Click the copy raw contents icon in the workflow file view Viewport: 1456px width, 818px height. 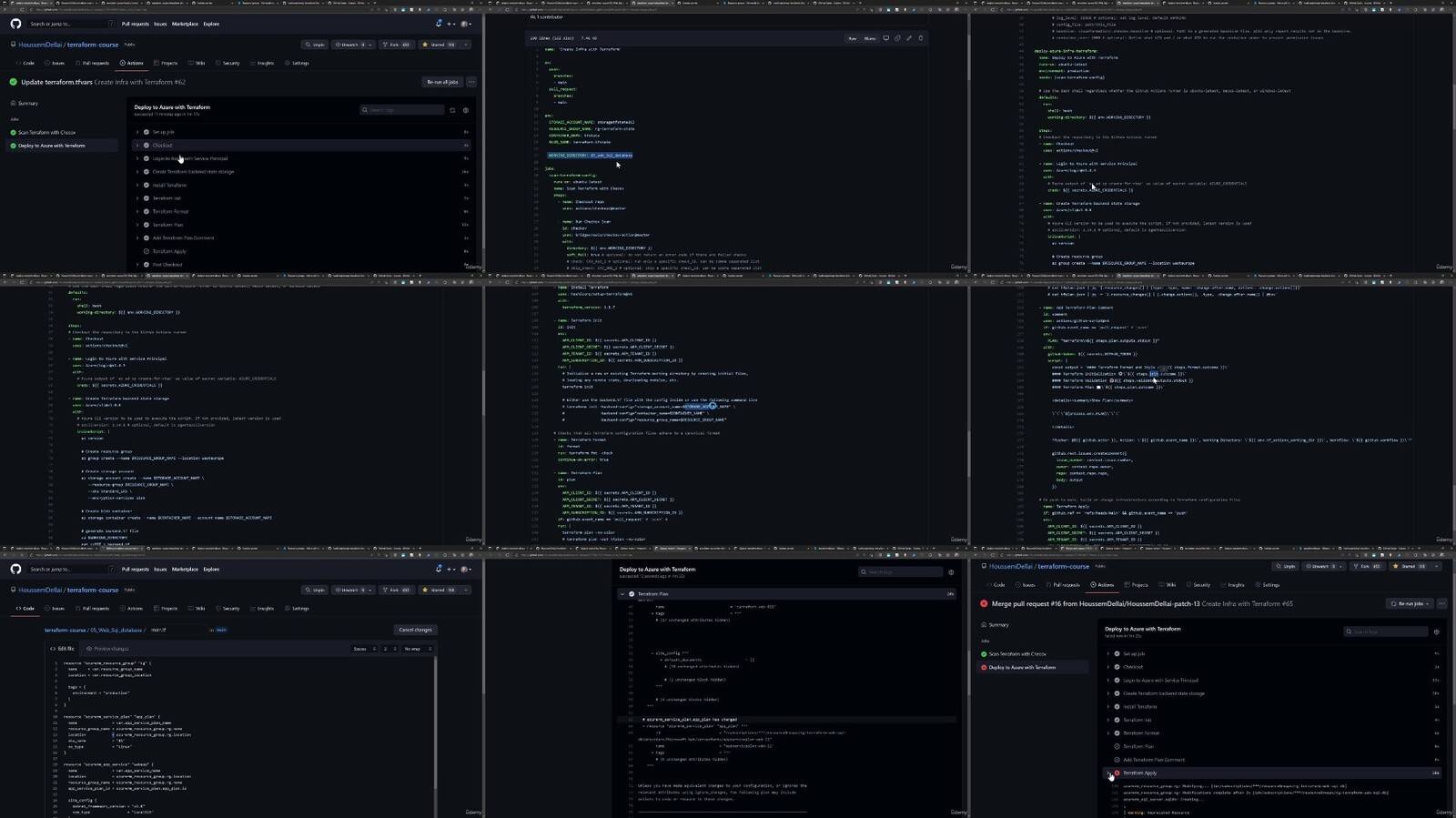click(897, 38)
